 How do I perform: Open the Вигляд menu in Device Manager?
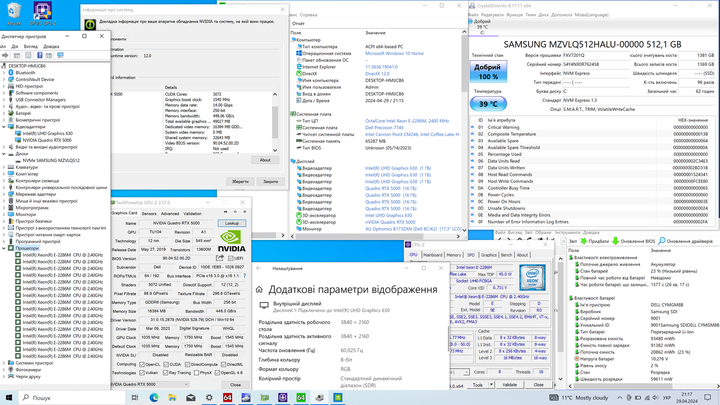point(31,46)
